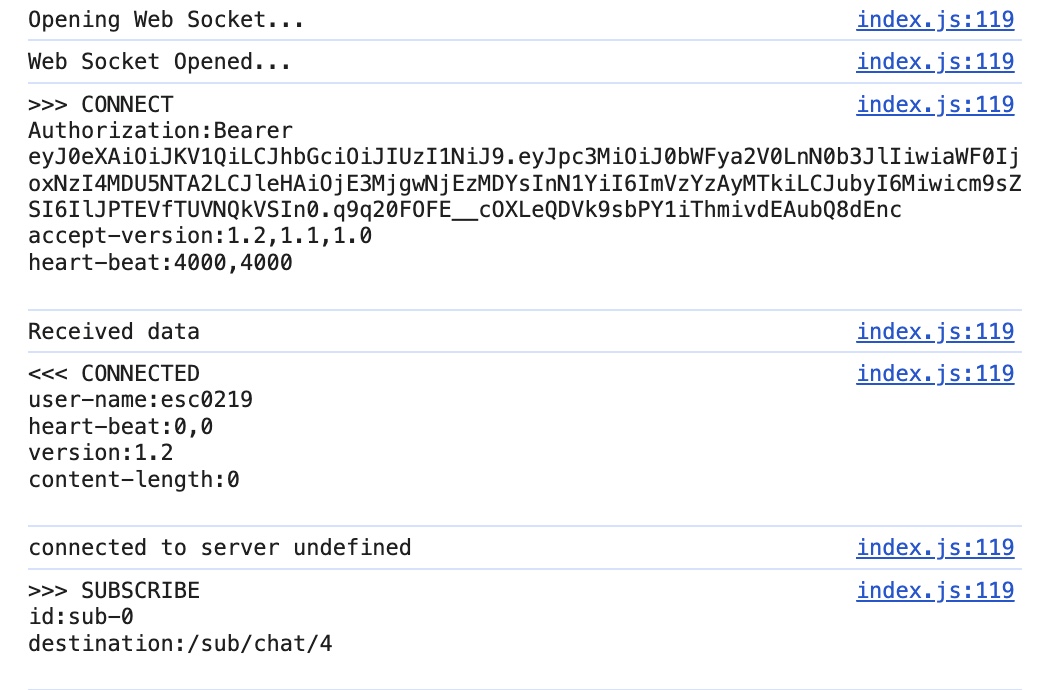This screenshot has height=690, width=1038.
Task: Follow index.js:119 link for >>> SUBSCRIBE entry
Action: pos(935,591)
